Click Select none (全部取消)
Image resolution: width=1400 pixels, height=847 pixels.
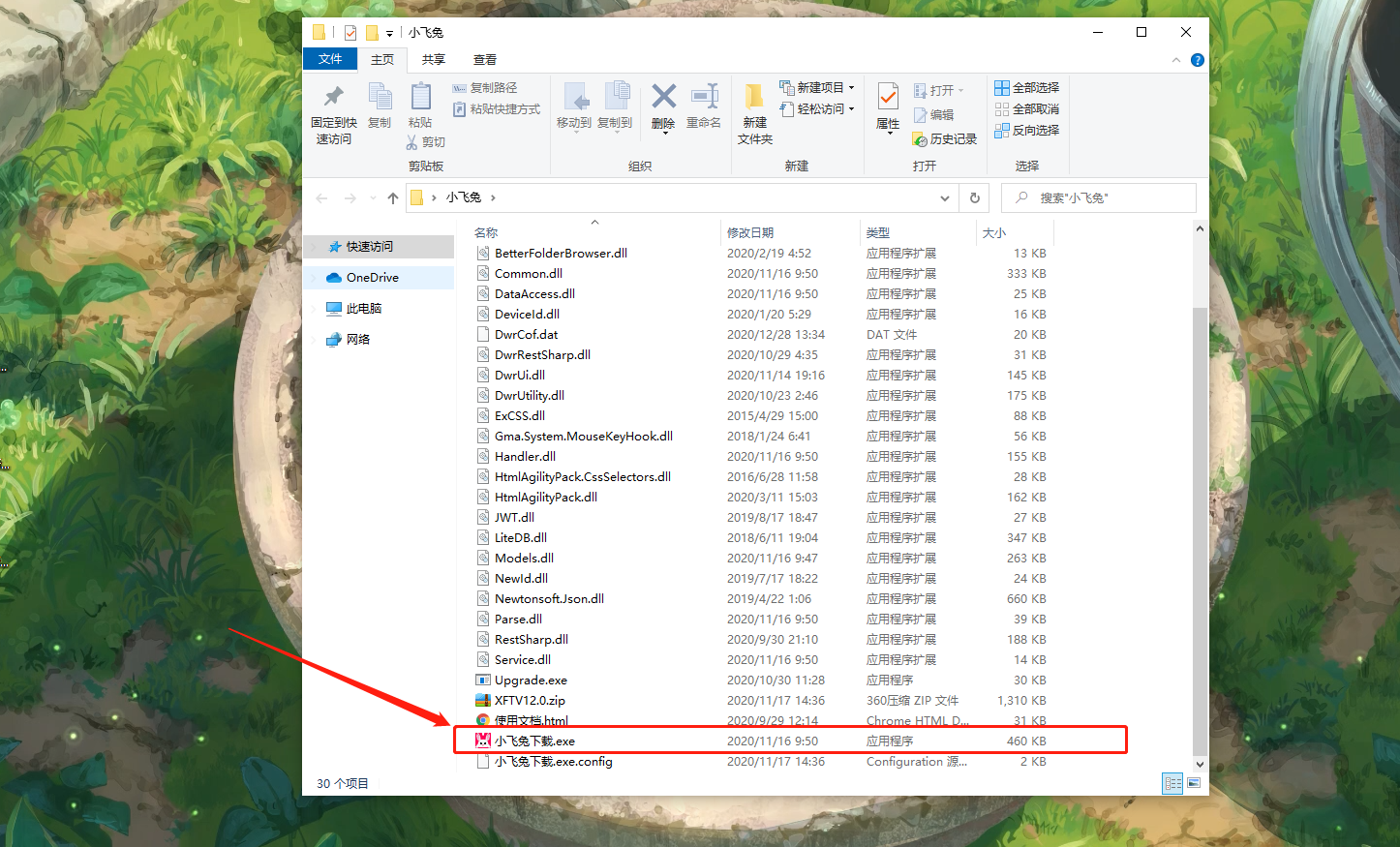[1026, 109]
